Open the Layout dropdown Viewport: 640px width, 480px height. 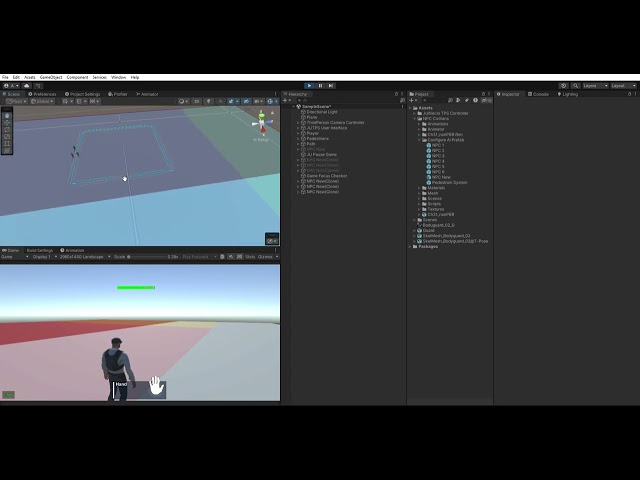tap(623, 86)
